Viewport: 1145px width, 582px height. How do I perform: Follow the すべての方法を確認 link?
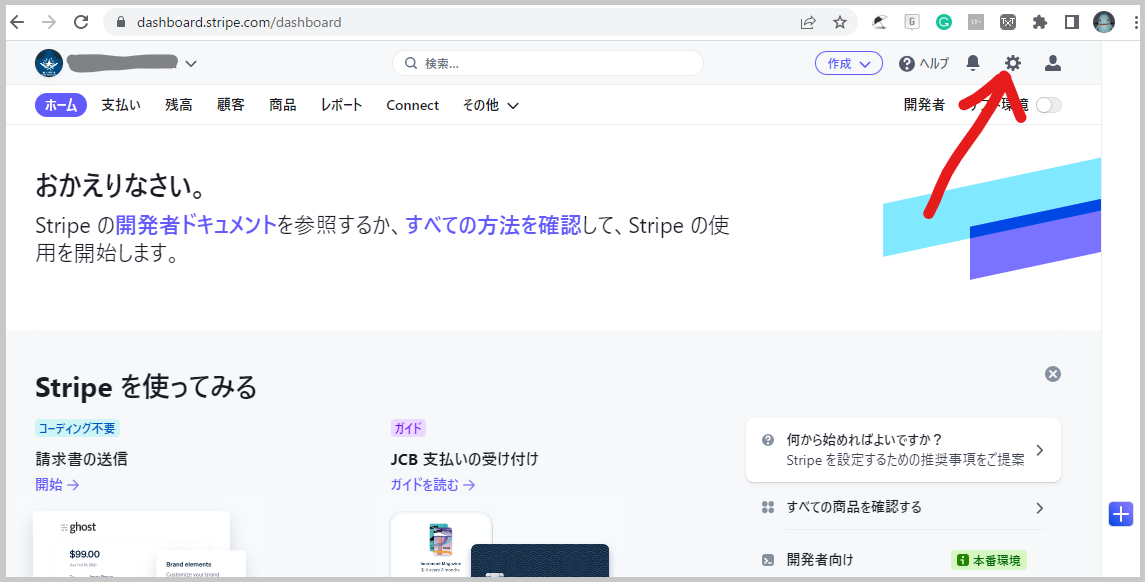(493, 224)
